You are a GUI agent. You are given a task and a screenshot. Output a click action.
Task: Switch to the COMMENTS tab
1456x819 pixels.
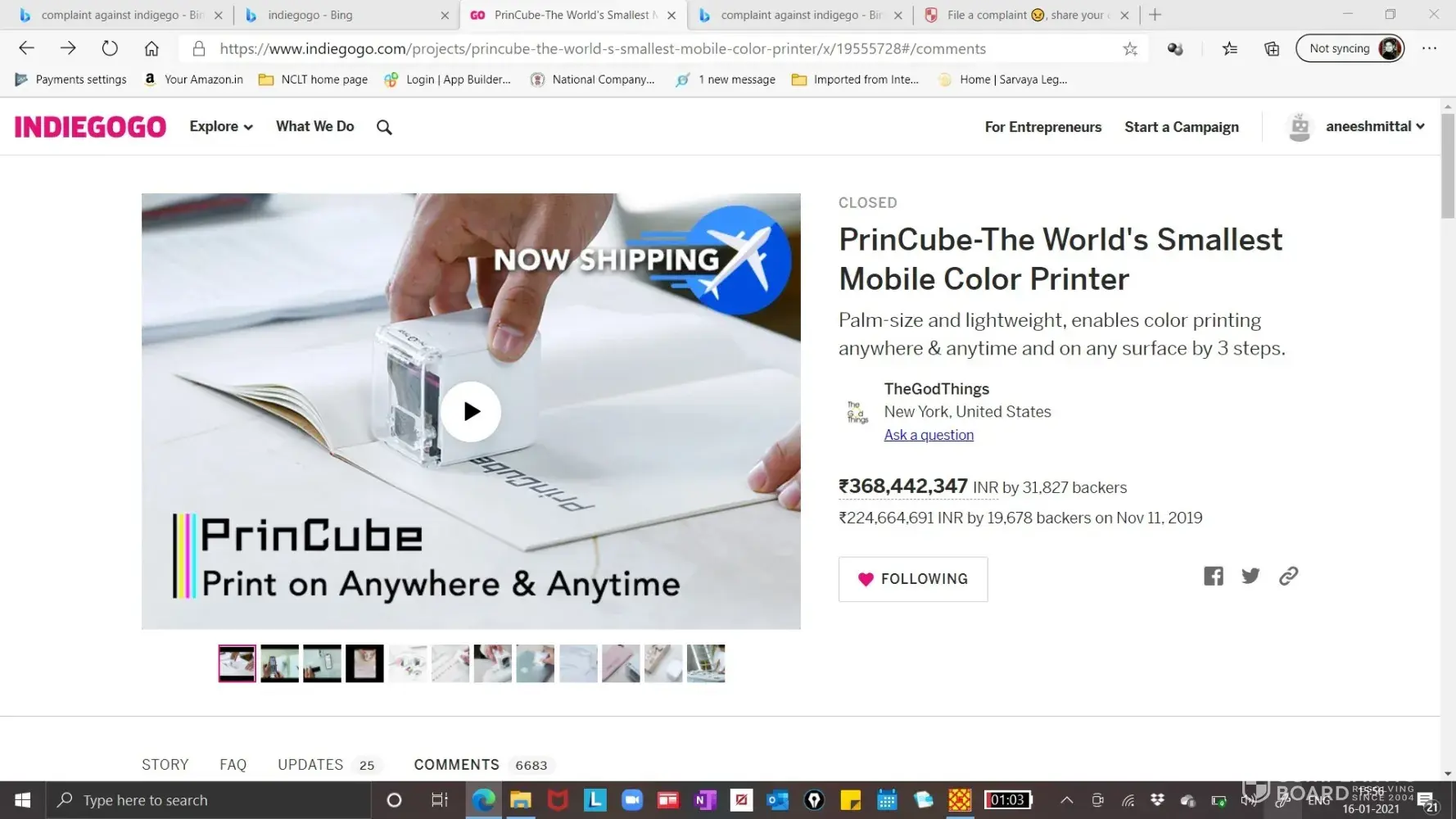(x=482, y=765)
